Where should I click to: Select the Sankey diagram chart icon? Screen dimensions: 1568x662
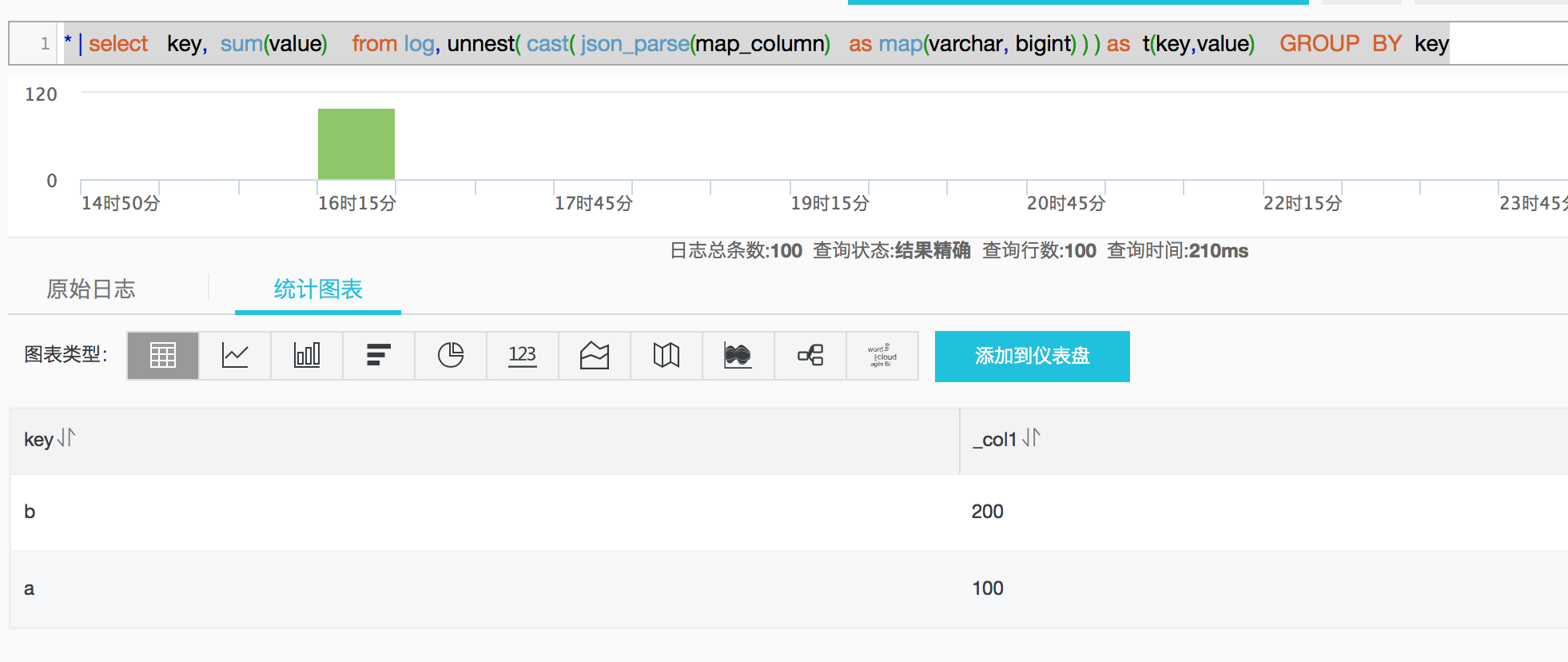coord(810,355)
